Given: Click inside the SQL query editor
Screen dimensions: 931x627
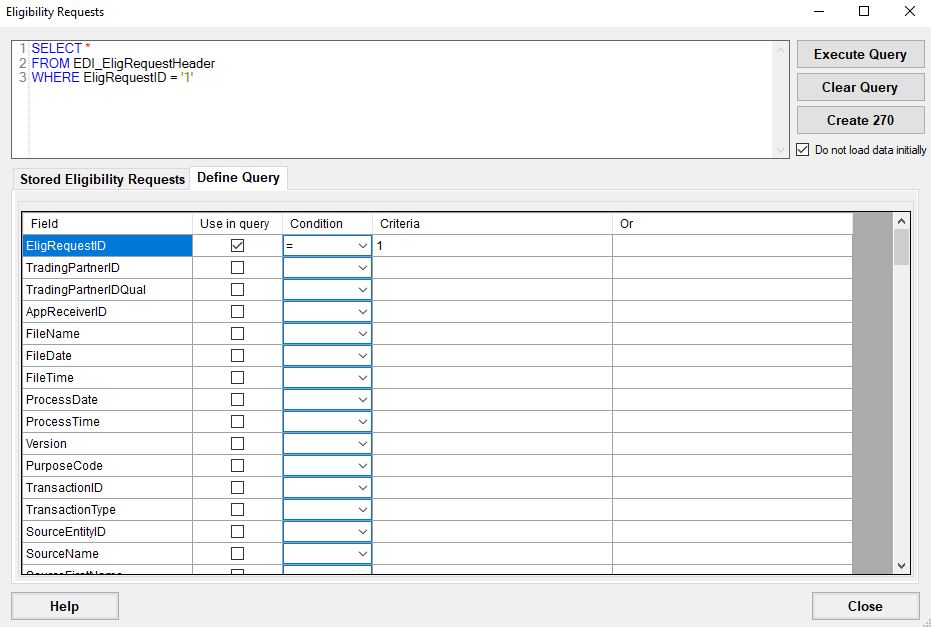Looking at the screenshot, I should coord(400,100).
